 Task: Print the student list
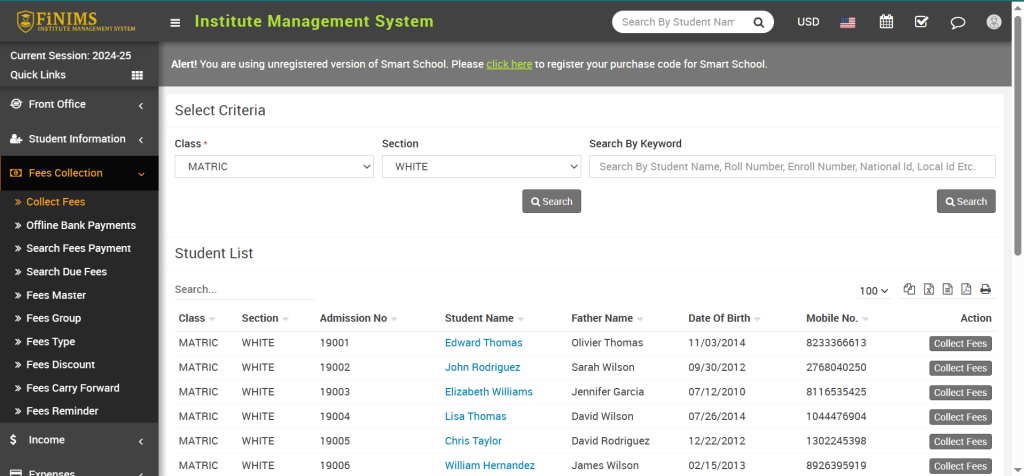[x=985, y=290]
